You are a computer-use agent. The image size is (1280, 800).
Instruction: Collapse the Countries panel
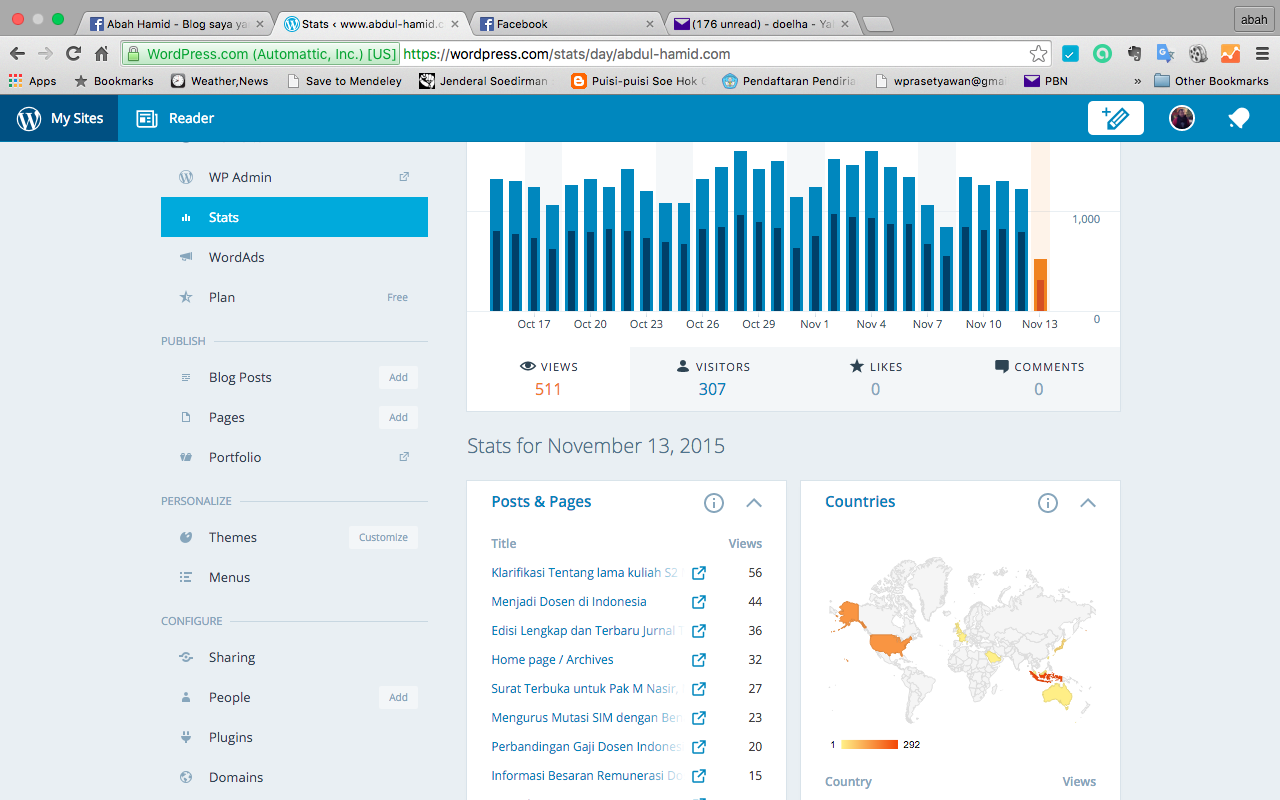pos(1088,503)
